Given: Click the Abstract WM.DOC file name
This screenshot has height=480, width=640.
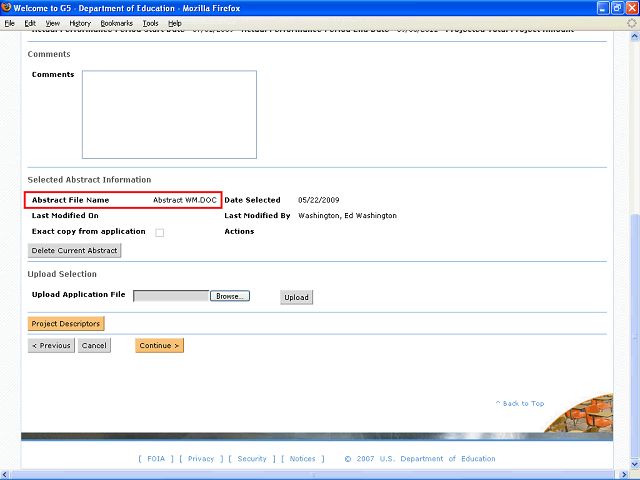Looking at the screenshot, I should coord(185,200).
